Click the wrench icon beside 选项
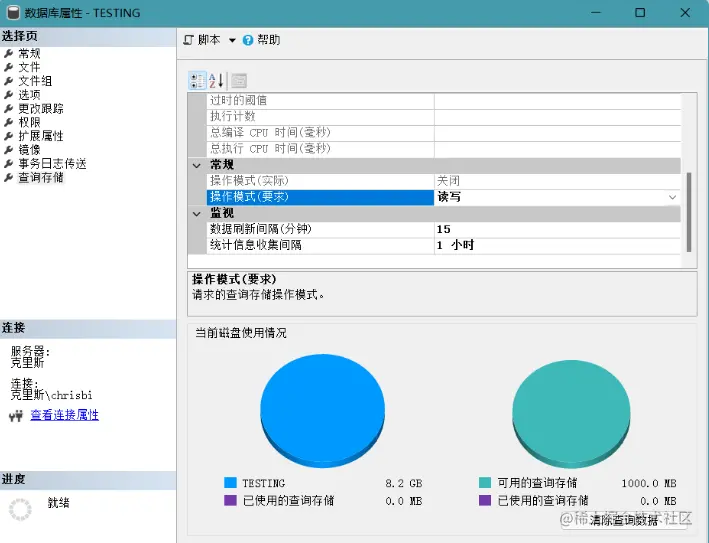This screenshot has height=543, width=709. coord(8,95)
